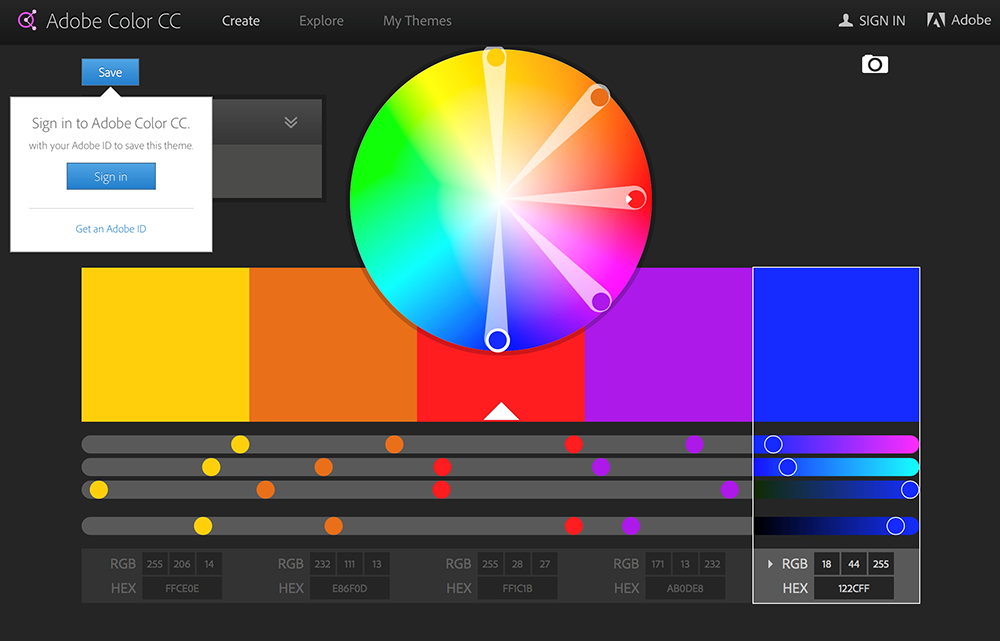Open the My Themes tab
Screen dimensions: 1000x641
tap(417, 21)
